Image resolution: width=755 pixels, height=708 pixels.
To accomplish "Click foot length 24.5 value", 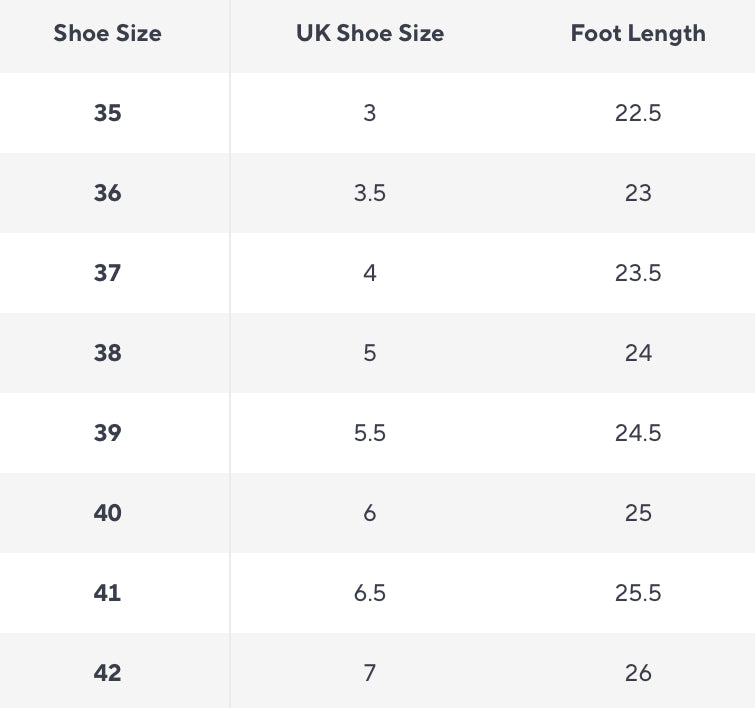I will click(638, 433).
